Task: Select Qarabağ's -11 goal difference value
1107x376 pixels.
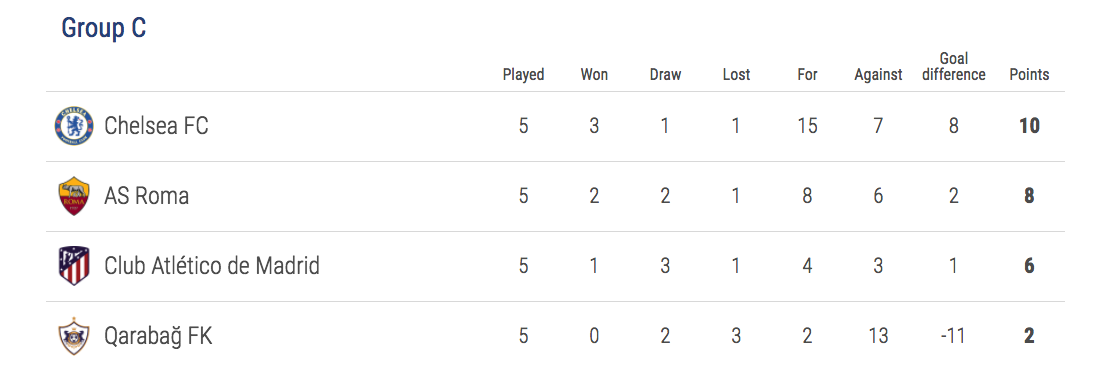Action: 953,336
